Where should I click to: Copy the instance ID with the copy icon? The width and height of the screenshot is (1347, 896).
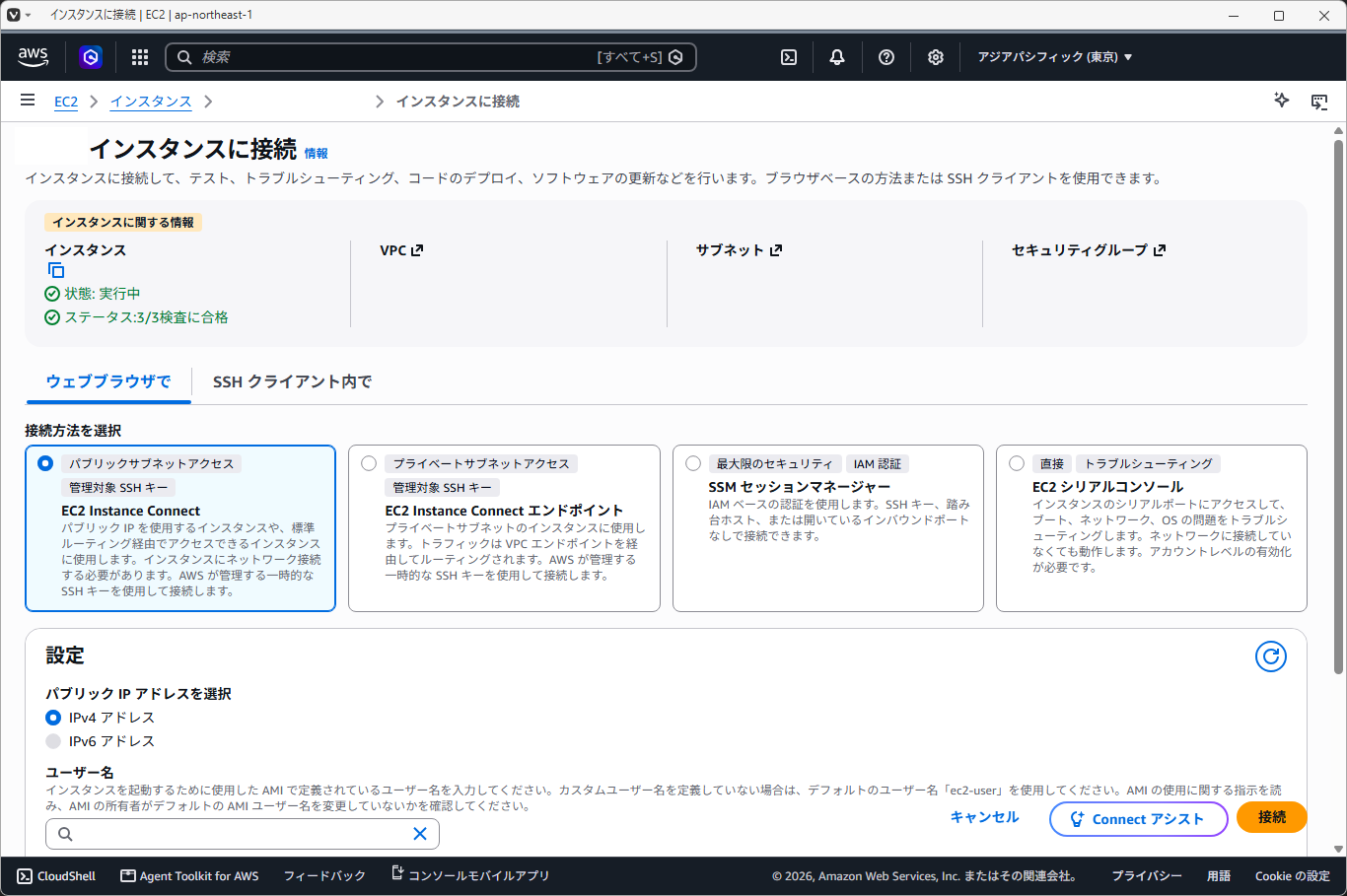[x=56, y=270]
